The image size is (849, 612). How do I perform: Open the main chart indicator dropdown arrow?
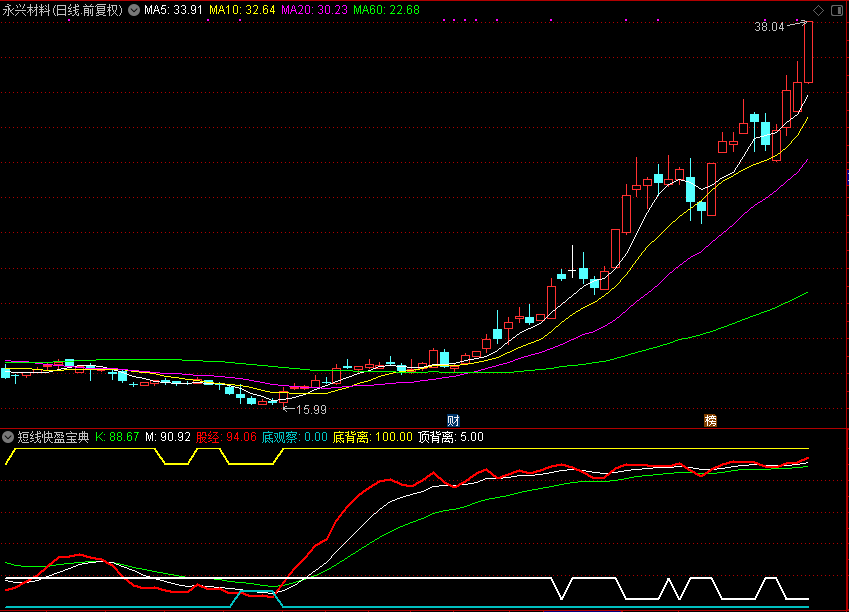[134, 10]
